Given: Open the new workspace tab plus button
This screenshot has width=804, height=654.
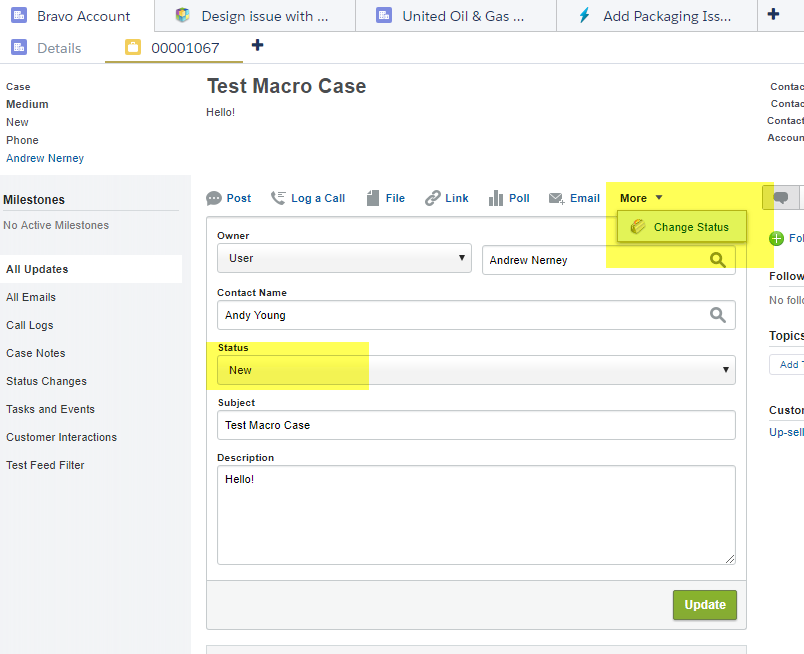Looking at the screenshot, I should [773, 15].
